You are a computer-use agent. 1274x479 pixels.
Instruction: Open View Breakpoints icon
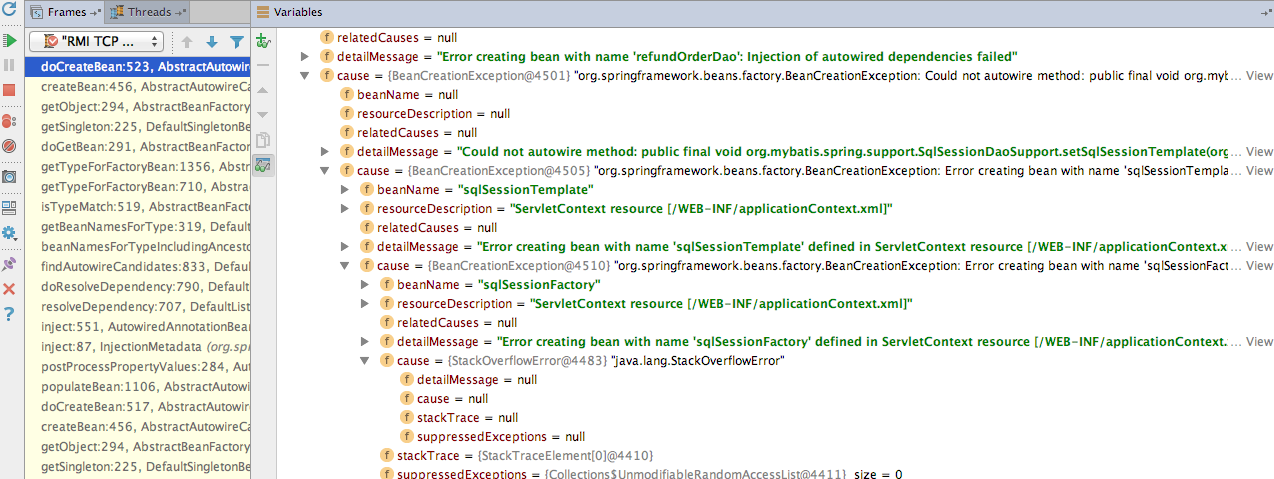[x=10, y=121]
